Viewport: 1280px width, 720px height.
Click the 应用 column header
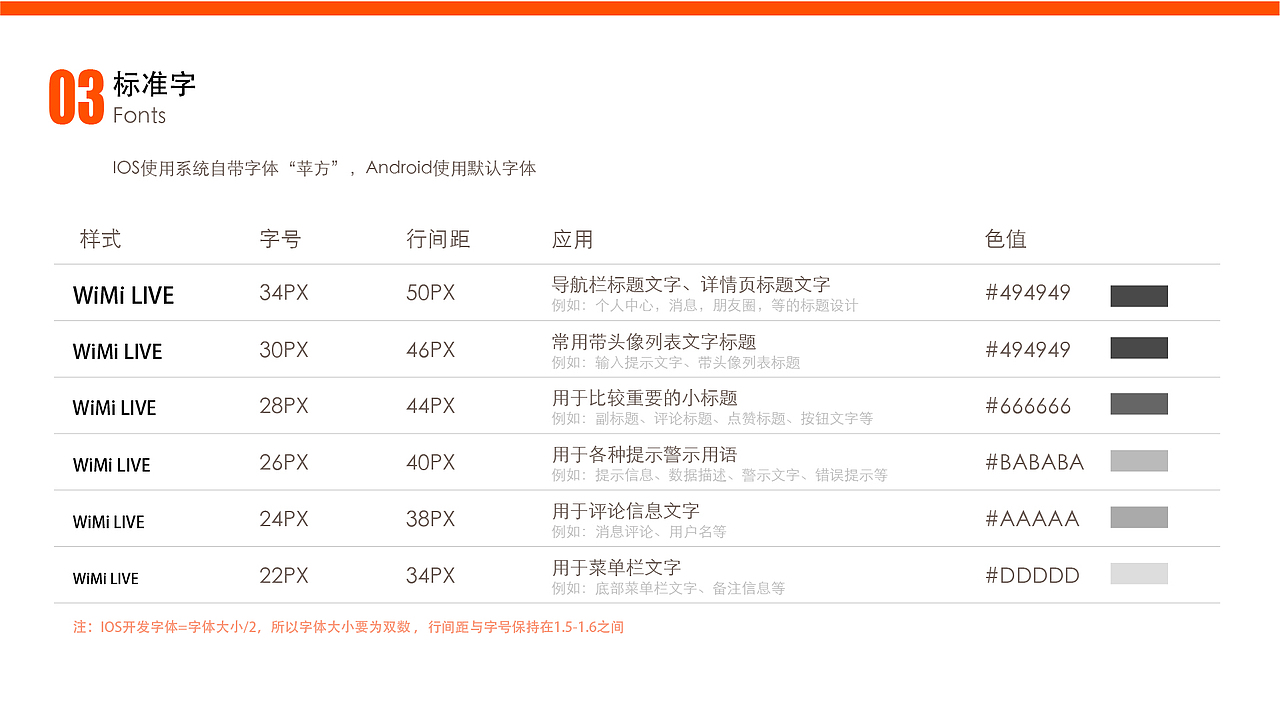572,239
